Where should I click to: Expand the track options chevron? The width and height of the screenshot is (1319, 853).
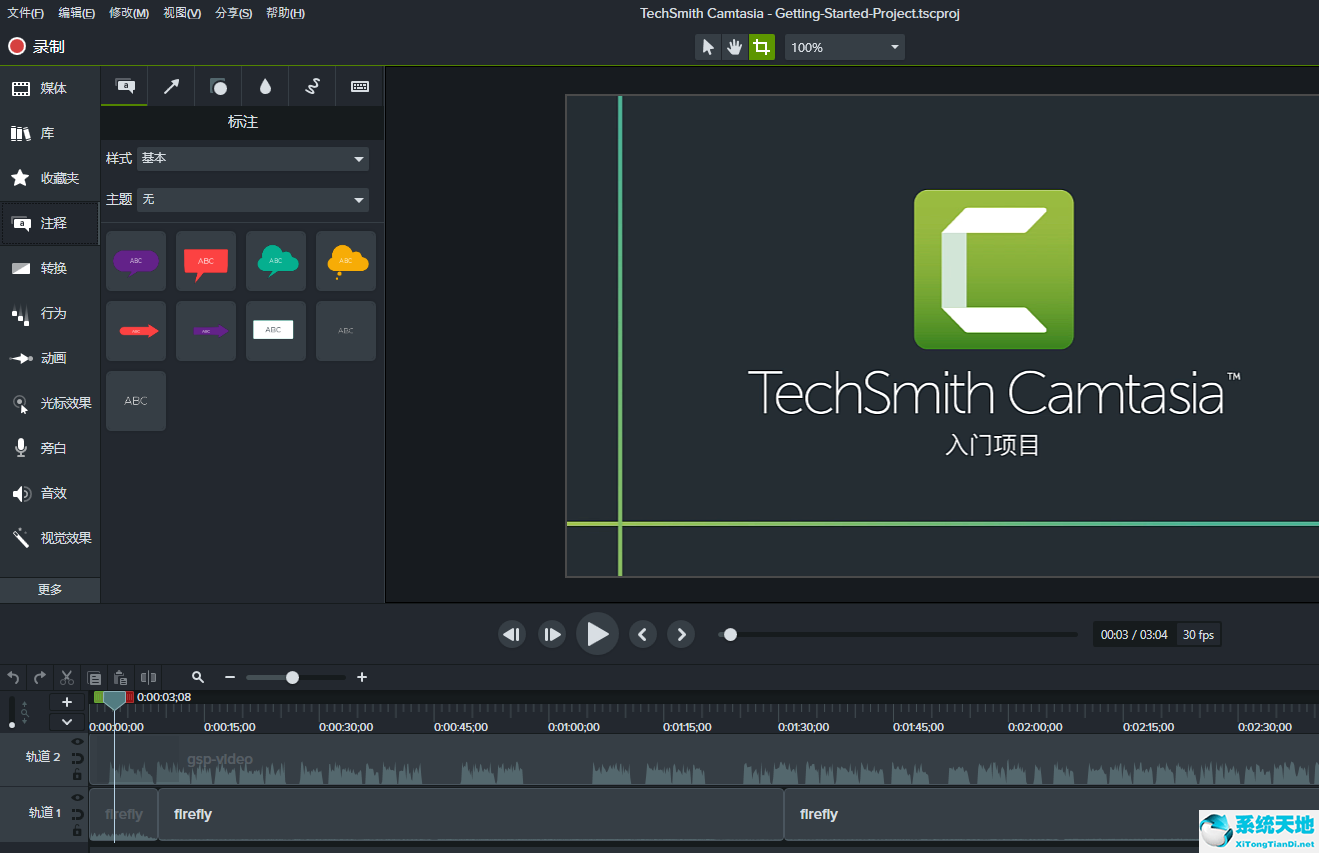coord(67,721)
